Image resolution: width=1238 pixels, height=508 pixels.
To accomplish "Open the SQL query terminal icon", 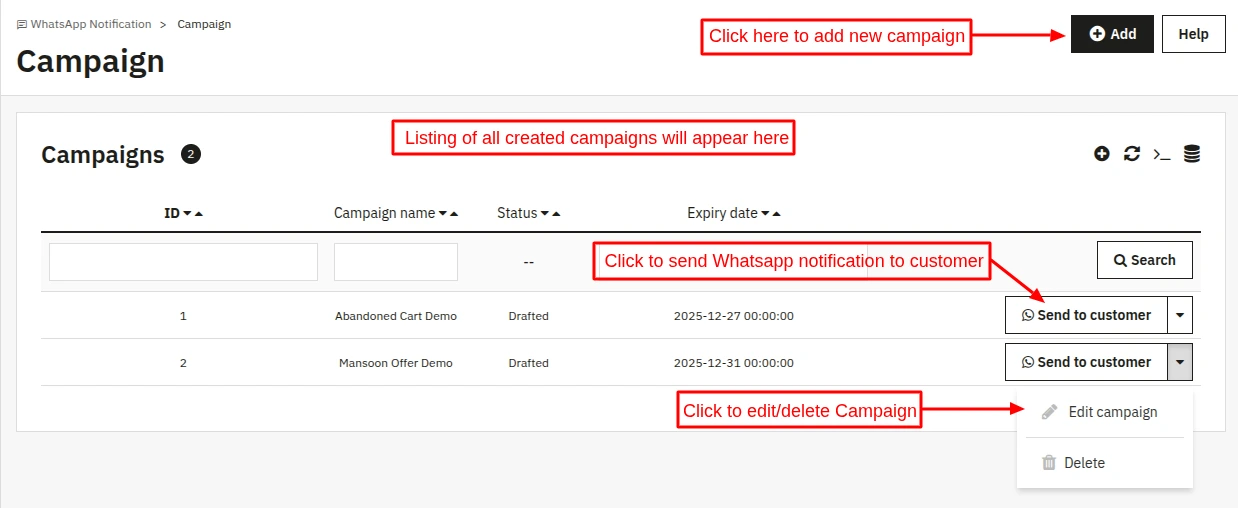I will [1161, 154].
